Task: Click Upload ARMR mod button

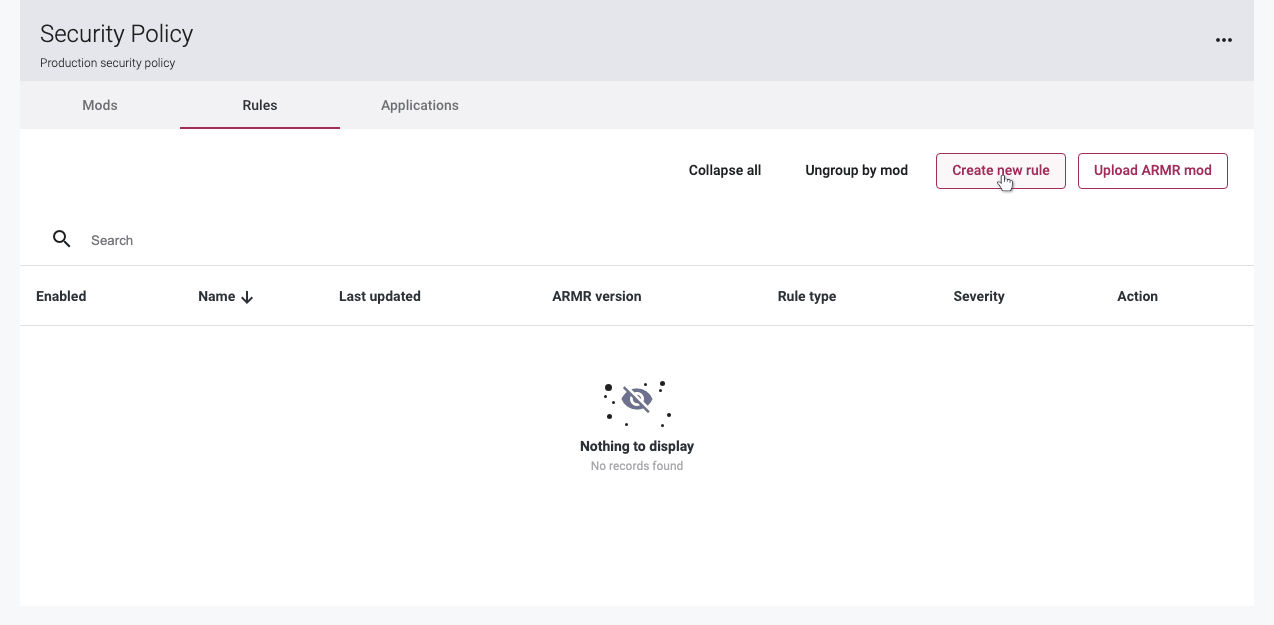Action: [1153, 170]
